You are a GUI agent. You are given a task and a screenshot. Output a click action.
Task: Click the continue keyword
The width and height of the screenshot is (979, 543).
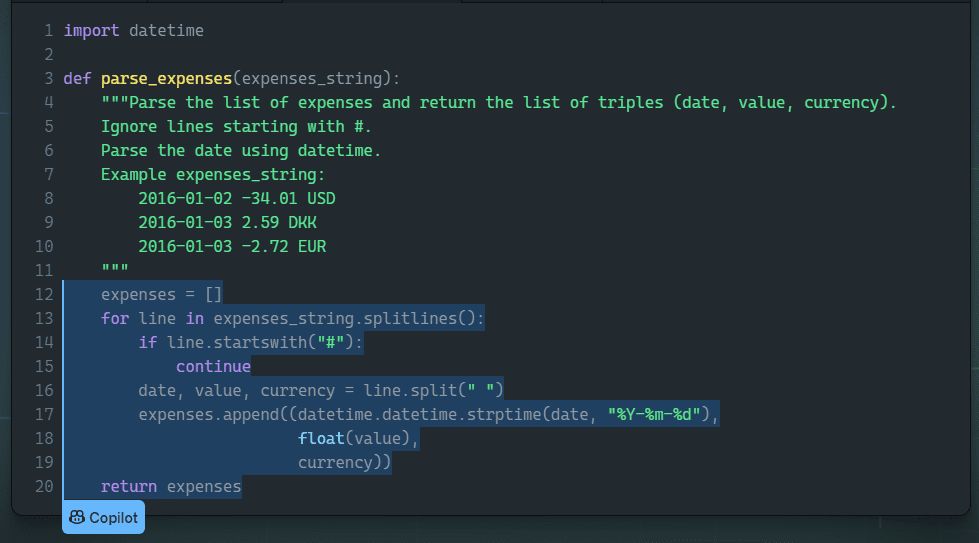point(213,367)
